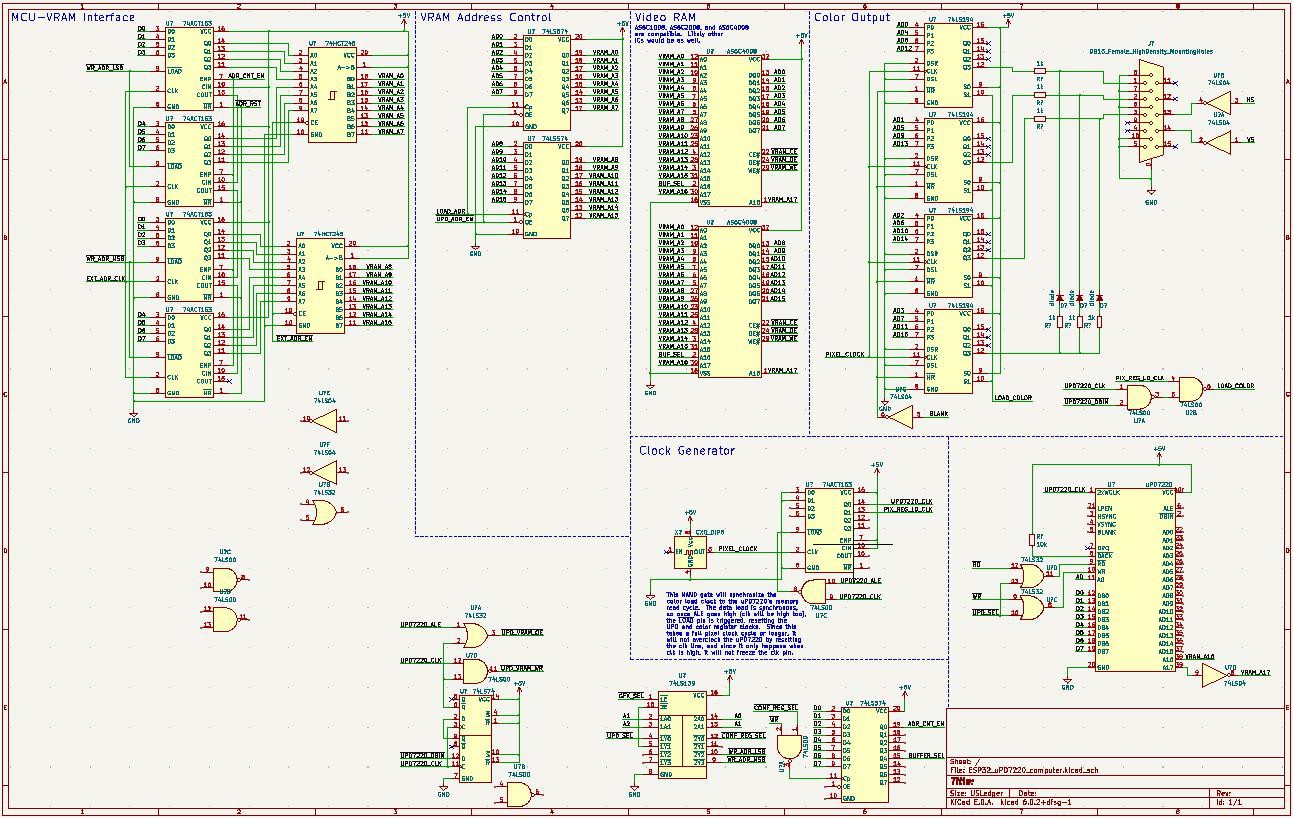Select the Clock Generator section heading

[x=686, y=450]
